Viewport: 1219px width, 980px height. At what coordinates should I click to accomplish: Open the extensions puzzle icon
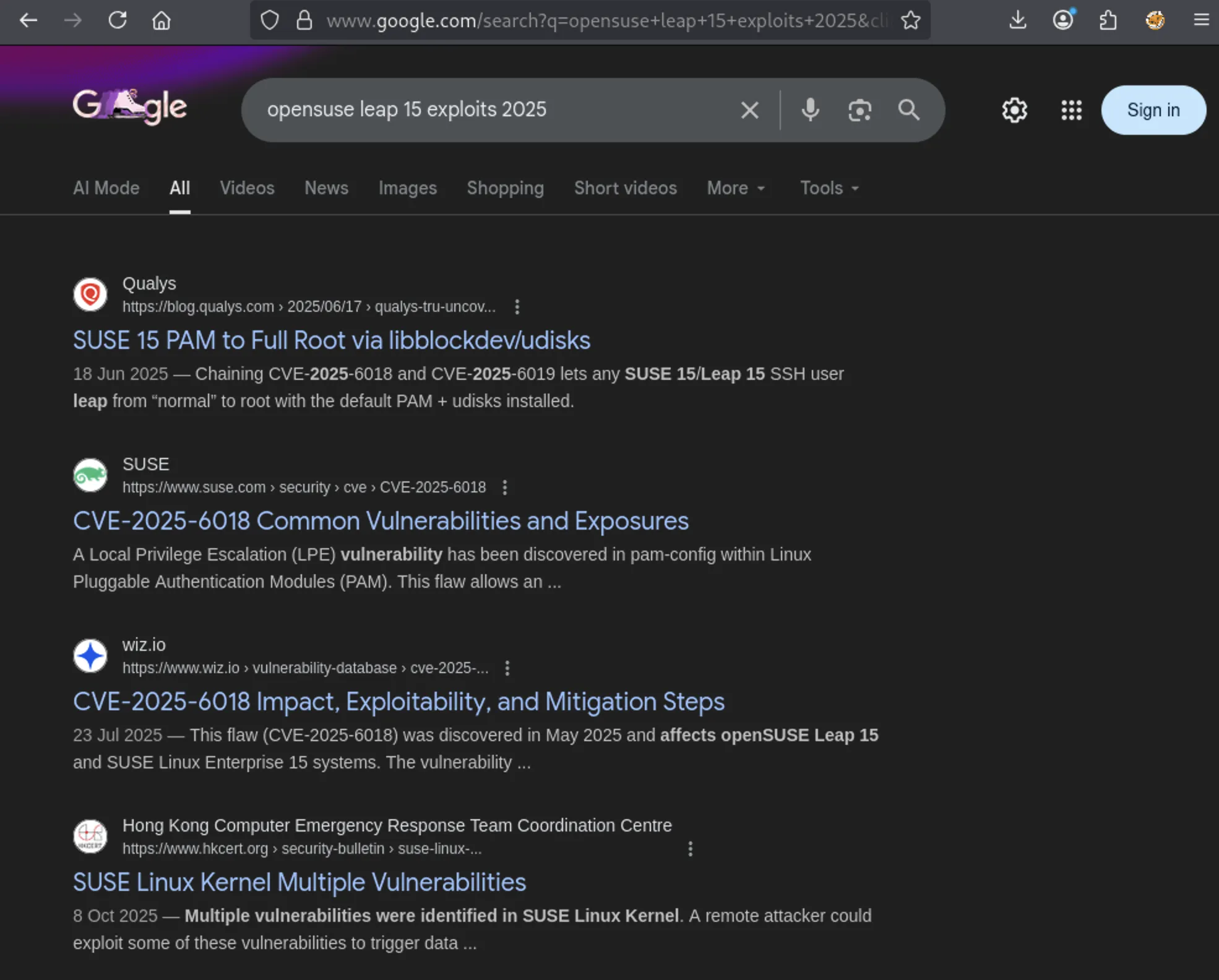pyautogui.click(x=1108, y=20)
